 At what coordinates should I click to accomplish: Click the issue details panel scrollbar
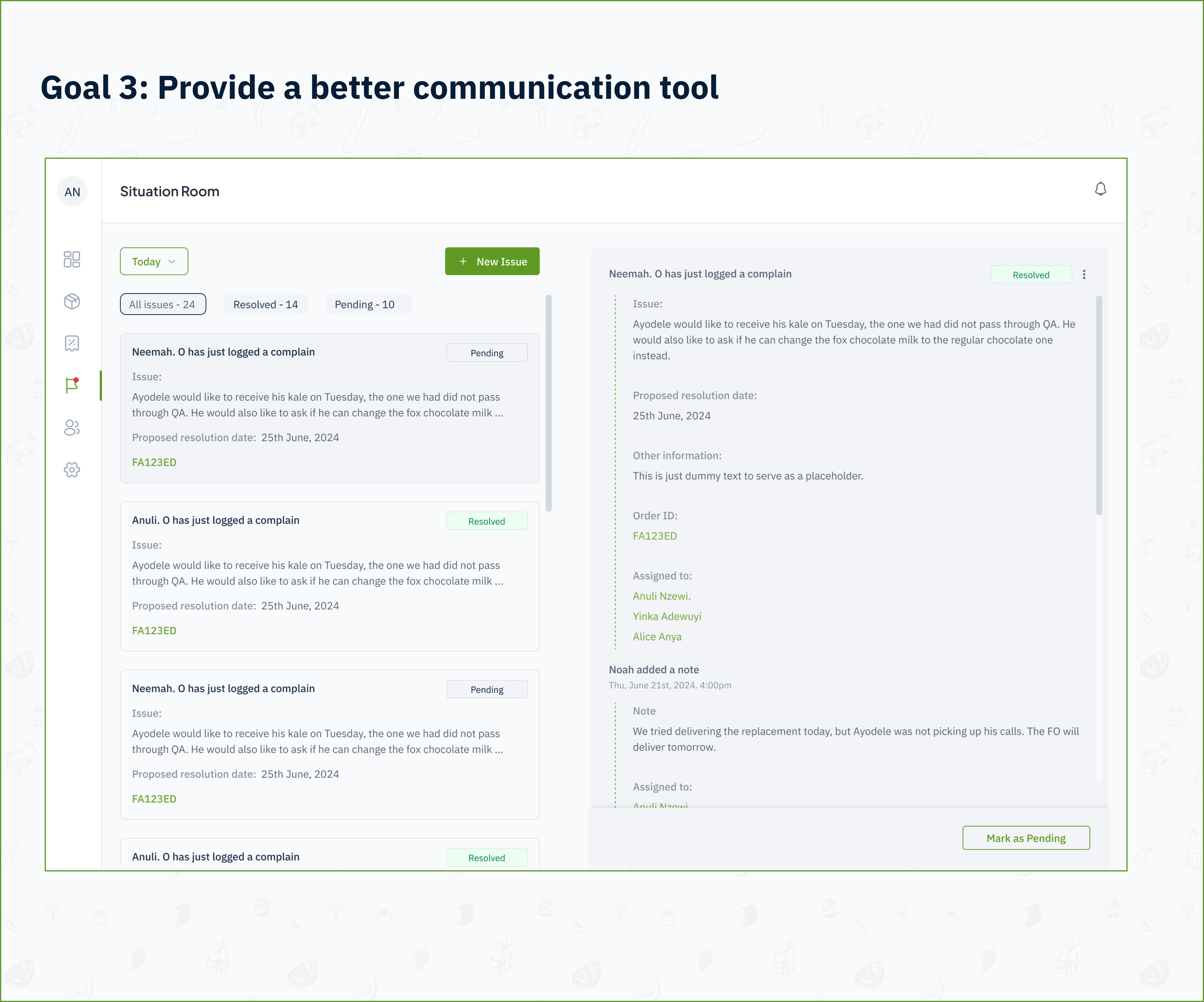[x=1098, y=405]
